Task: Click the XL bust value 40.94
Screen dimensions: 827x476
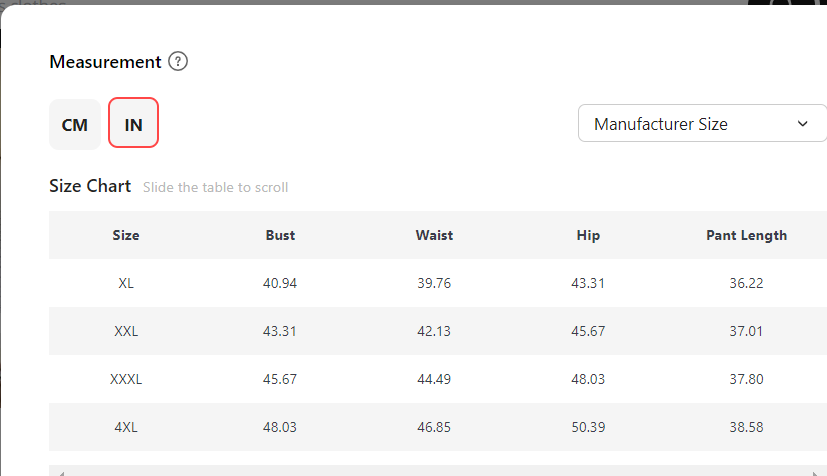Action: (x=280, y=283)
